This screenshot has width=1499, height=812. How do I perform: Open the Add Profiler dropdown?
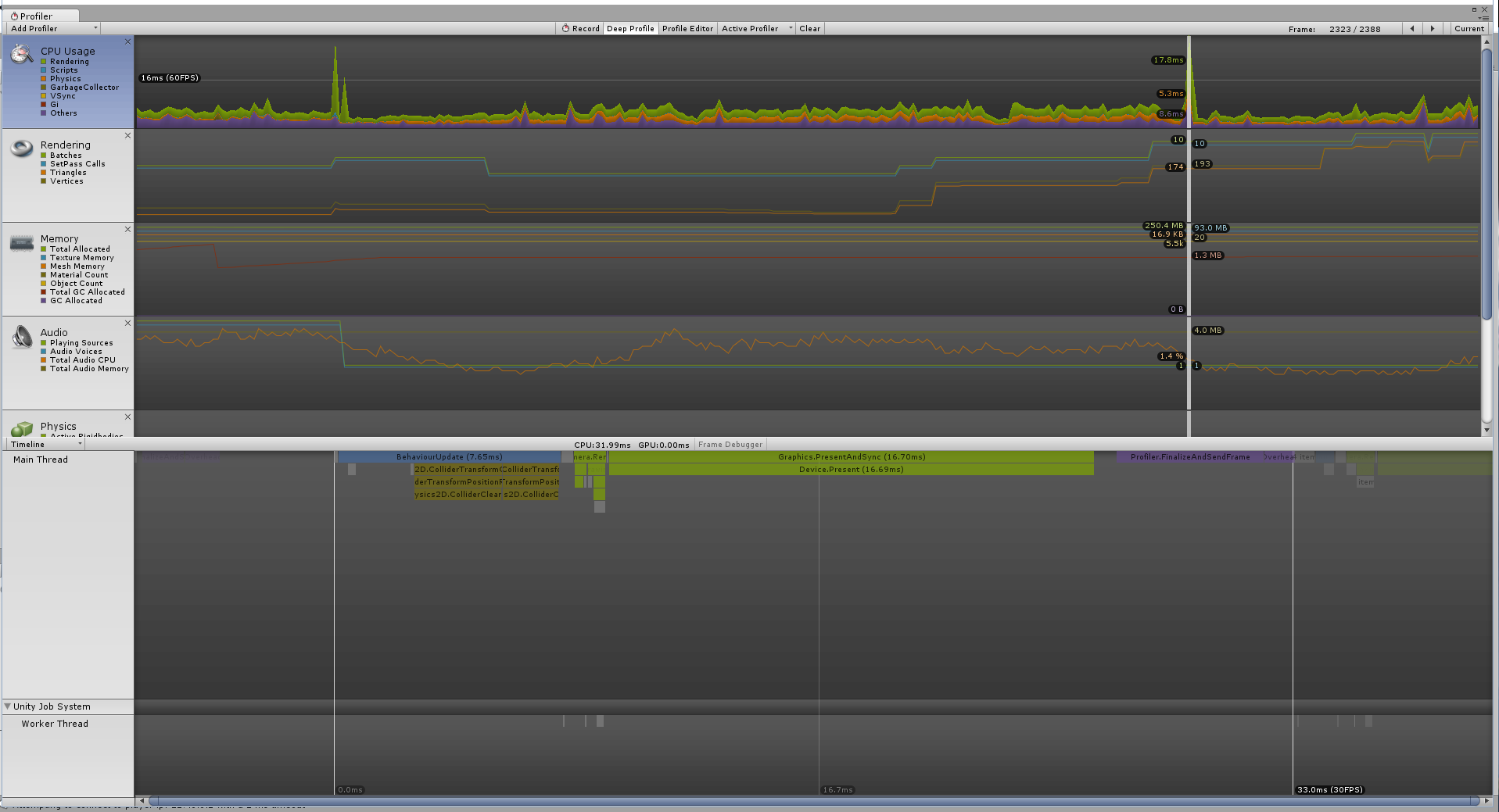tap(53, 28)
